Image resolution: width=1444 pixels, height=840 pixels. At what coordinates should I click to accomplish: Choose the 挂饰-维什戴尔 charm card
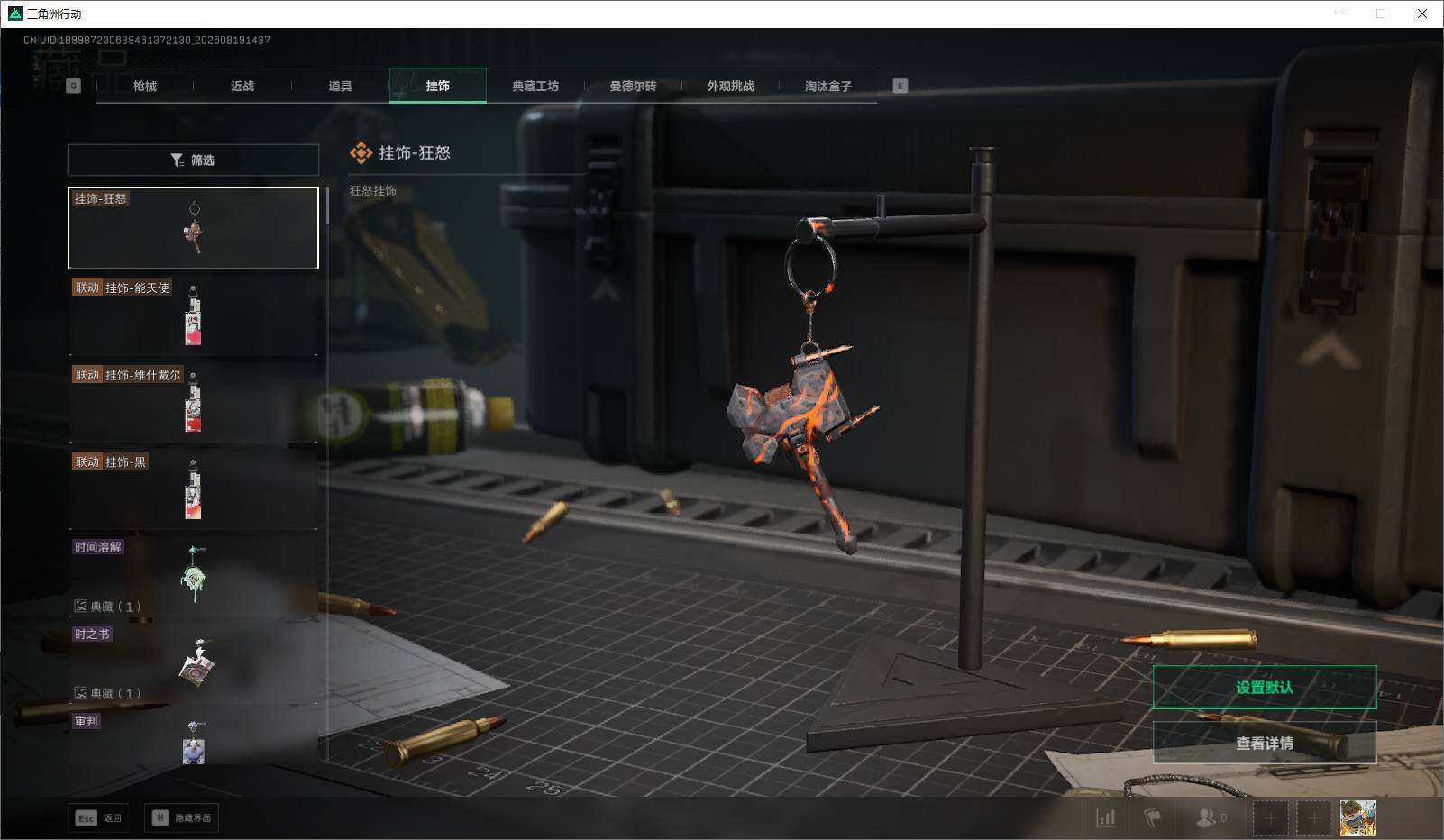pos(193,402)
